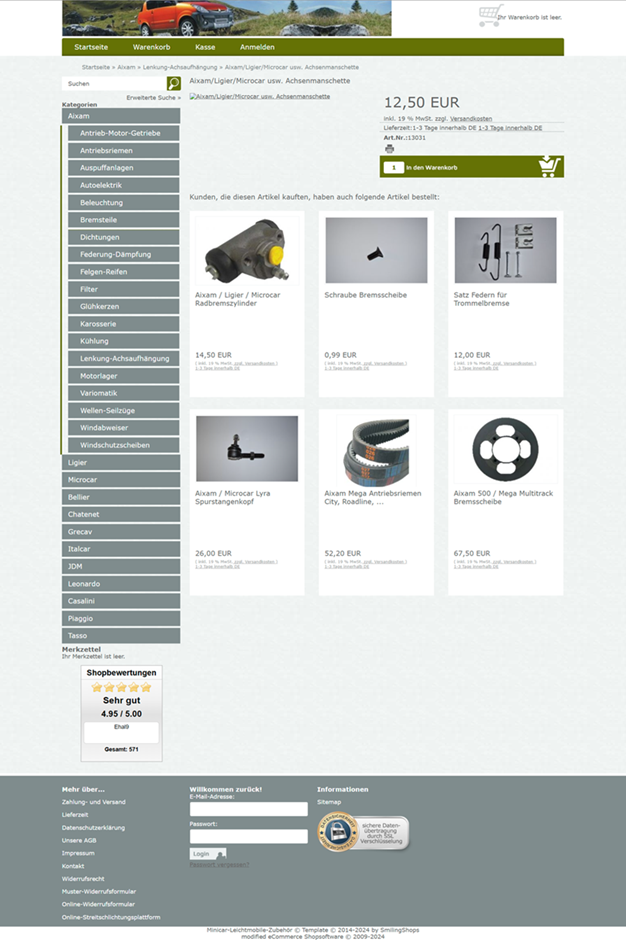
Task: Focus the E-Mail-Adresse input field
Action: (248, 809)
